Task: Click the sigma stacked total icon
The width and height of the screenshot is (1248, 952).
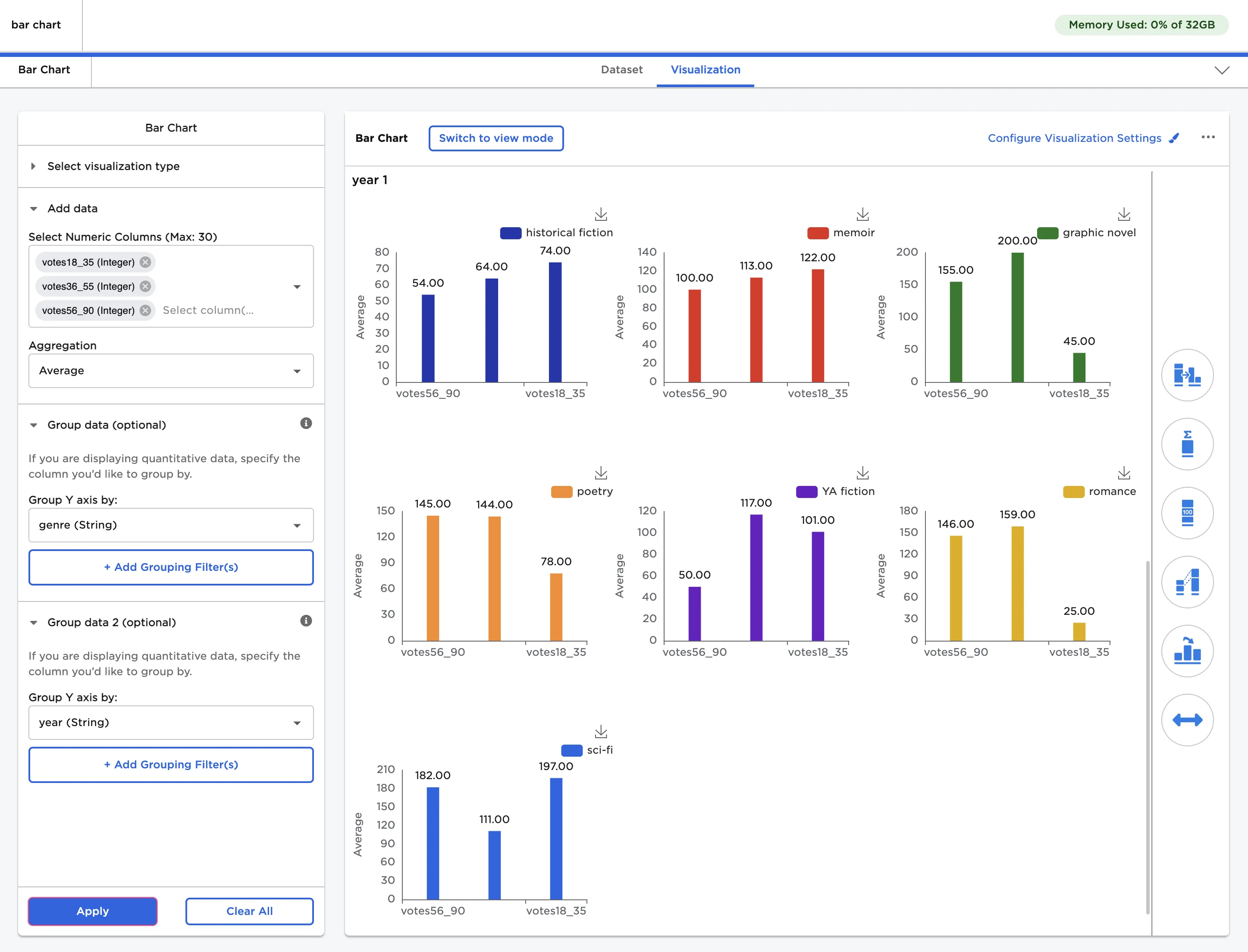Action: tap(1187, 444)
